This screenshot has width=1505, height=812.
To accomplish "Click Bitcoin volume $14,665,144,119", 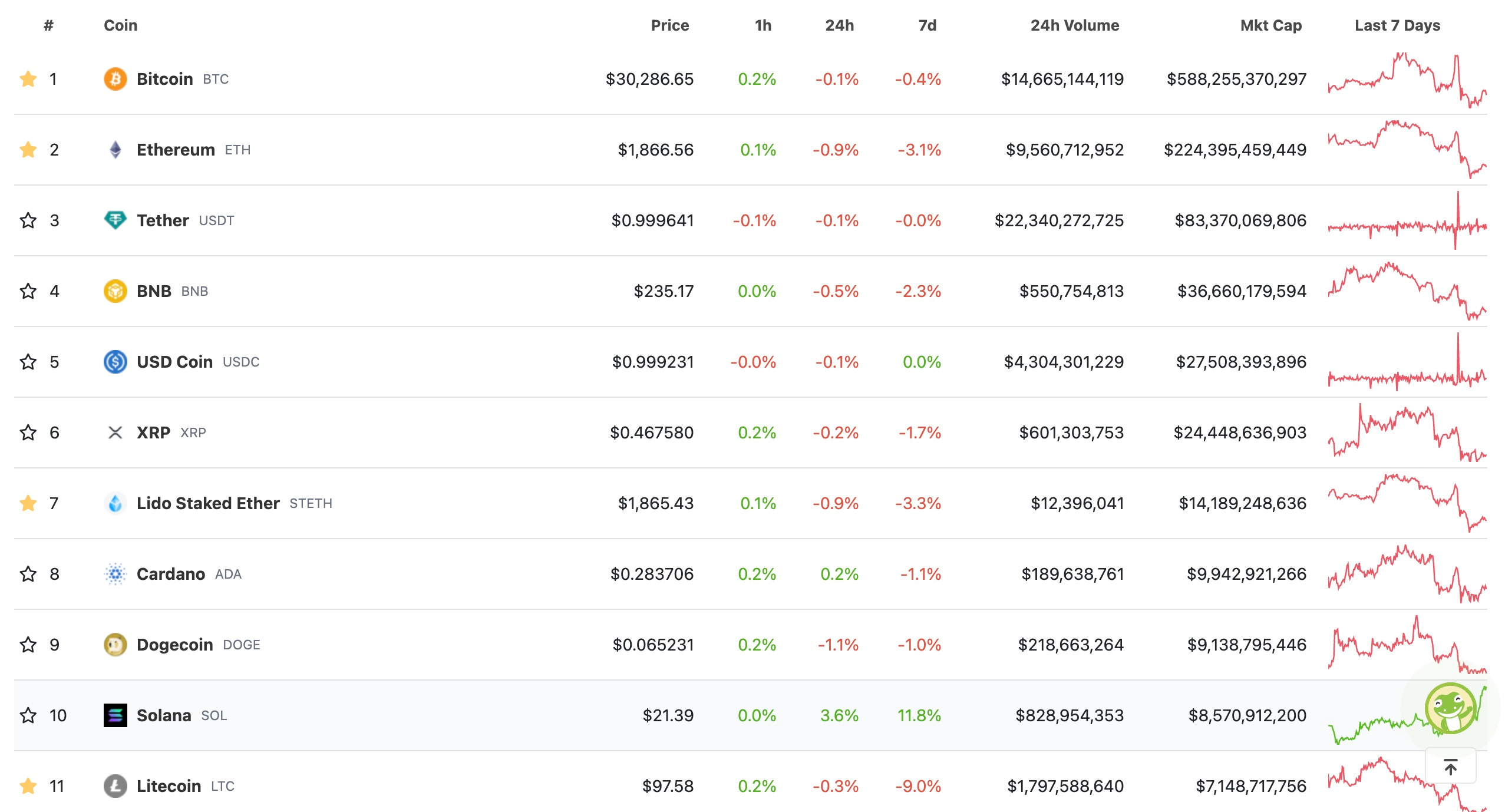I will click(1062, 79).
